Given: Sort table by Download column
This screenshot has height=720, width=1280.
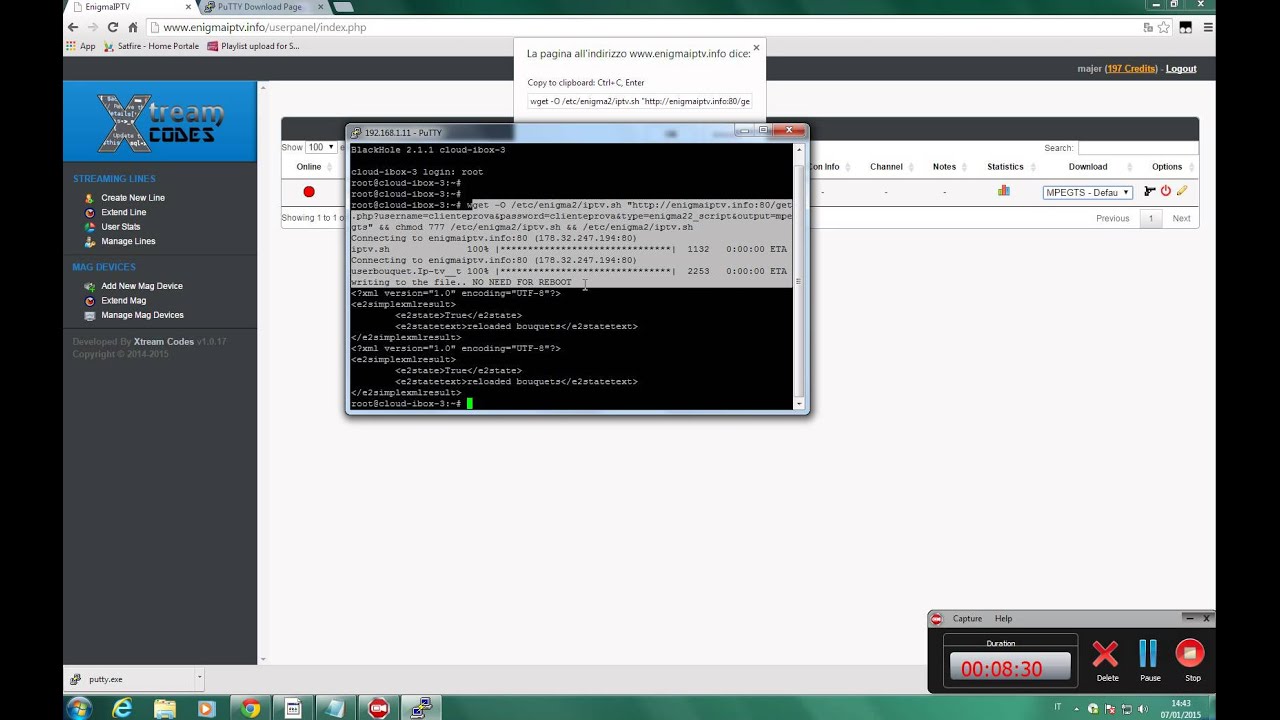Looking at the screenshot, I should [1088, 167].
